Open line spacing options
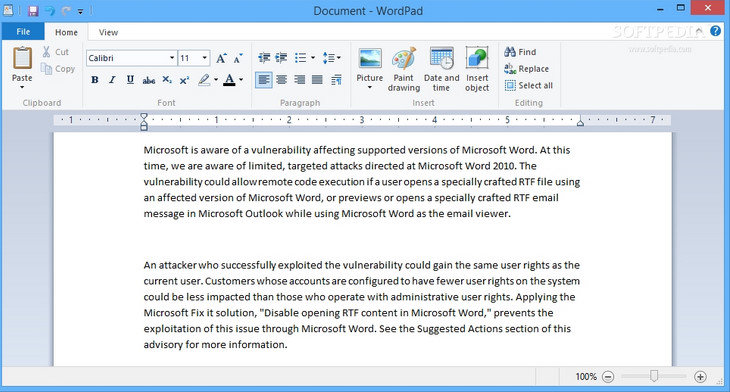This screenshot has width=730, height=392. pos(331,58)
